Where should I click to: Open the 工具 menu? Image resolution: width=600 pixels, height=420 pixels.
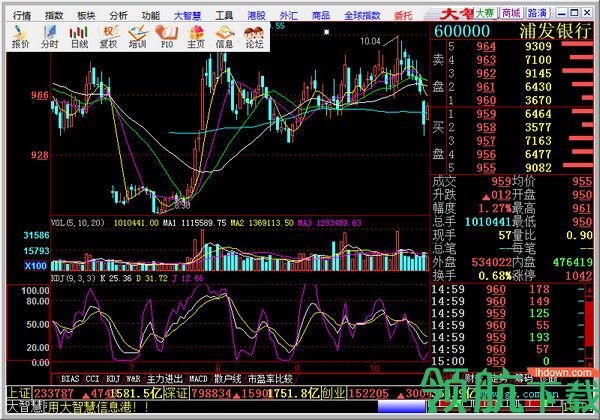224,15
